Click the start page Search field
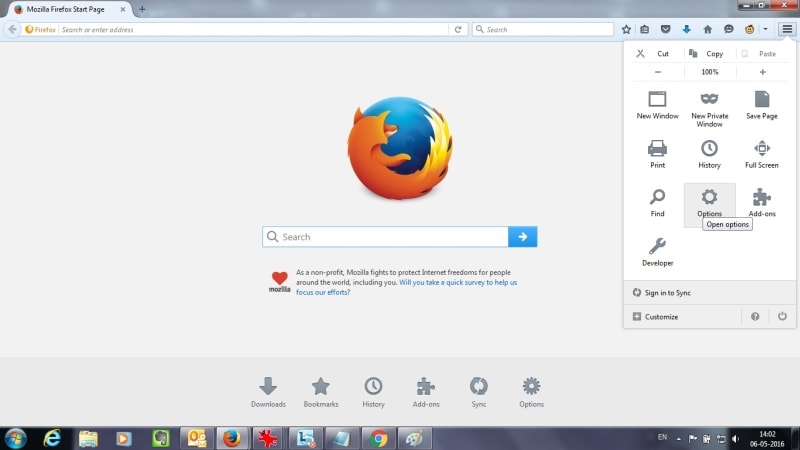Image resolution: width=800 pixels, height=450 pixels. pos(385,237)
